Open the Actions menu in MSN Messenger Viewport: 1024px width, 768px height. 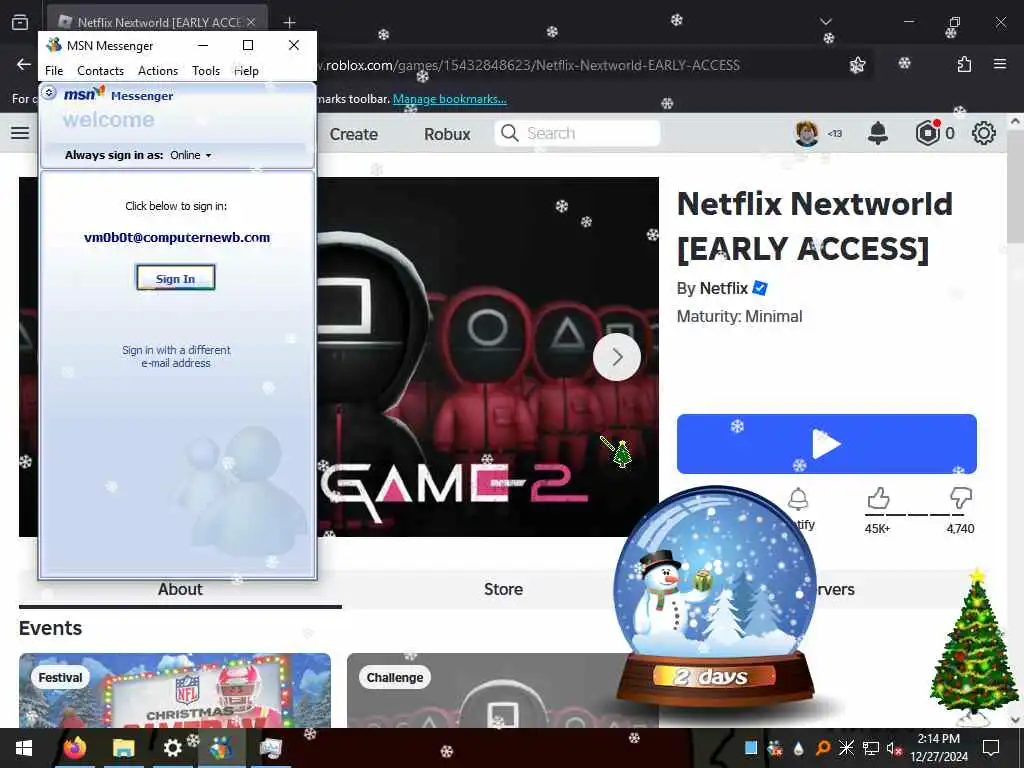pos(158,71)
